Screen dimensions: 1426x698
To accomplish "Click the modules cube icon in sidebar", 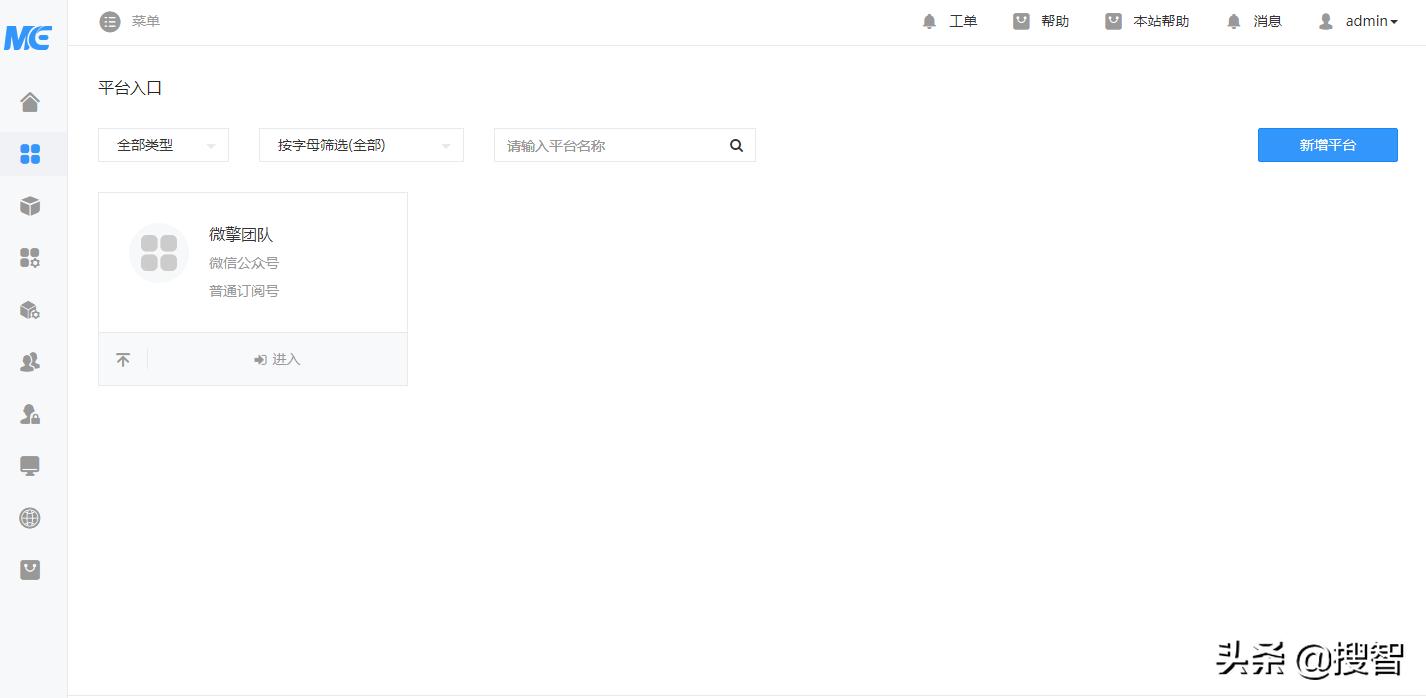I will (x=30, y=206).
